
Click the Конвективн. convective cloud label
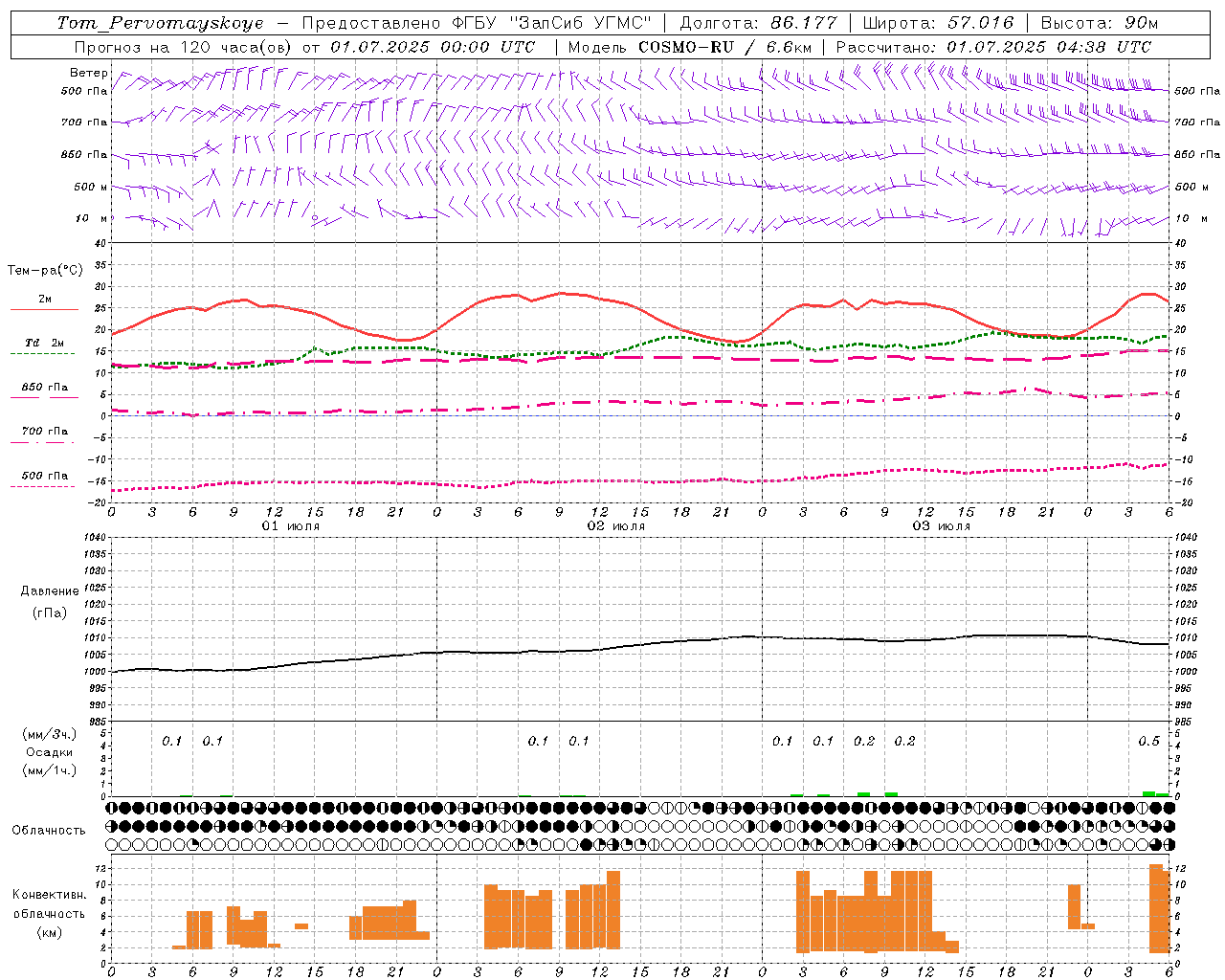(x=49, y=895)
